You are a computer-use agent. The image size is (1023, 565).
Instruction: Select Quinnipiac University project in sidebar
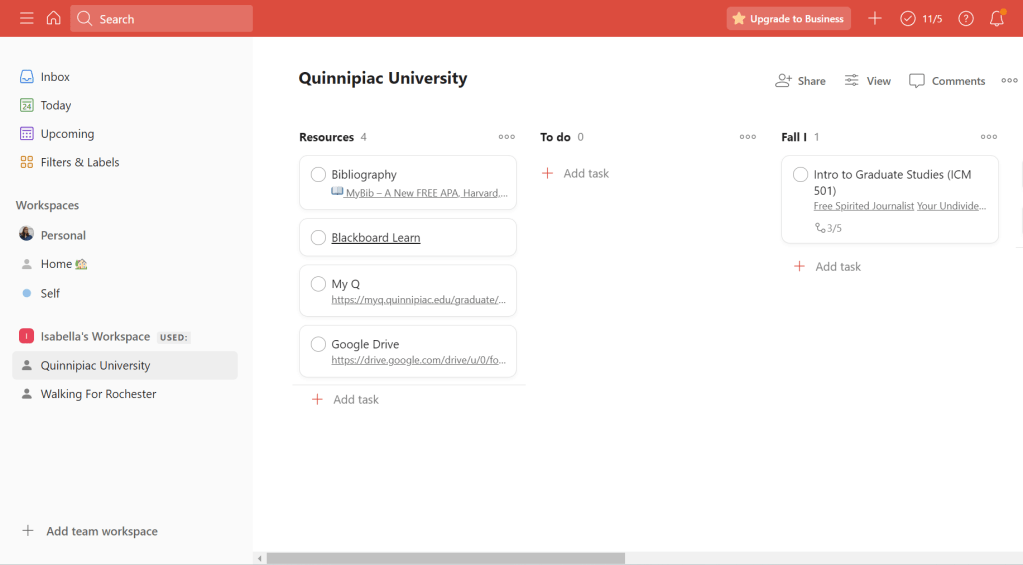pyautogui.click(x=125, y=365)
